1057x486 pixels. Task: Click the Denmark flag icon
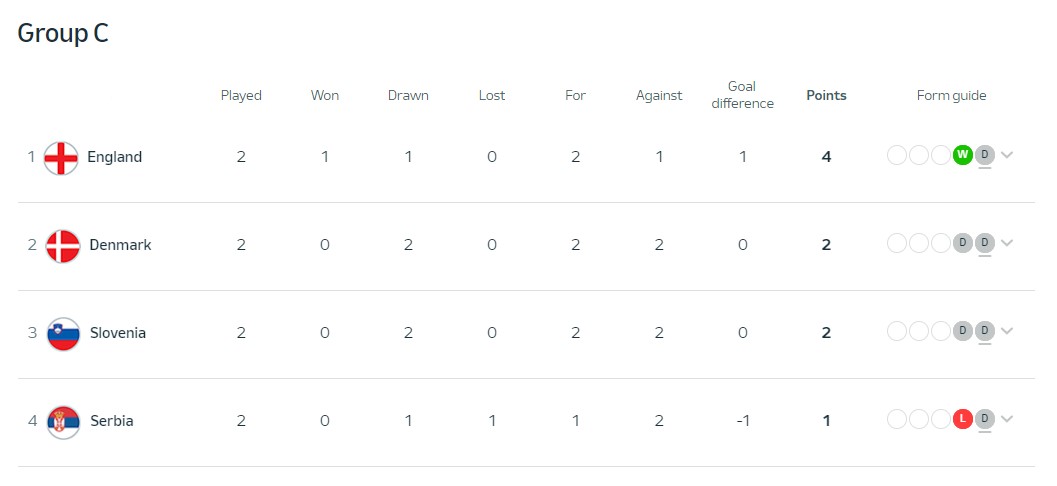(63, 246)
